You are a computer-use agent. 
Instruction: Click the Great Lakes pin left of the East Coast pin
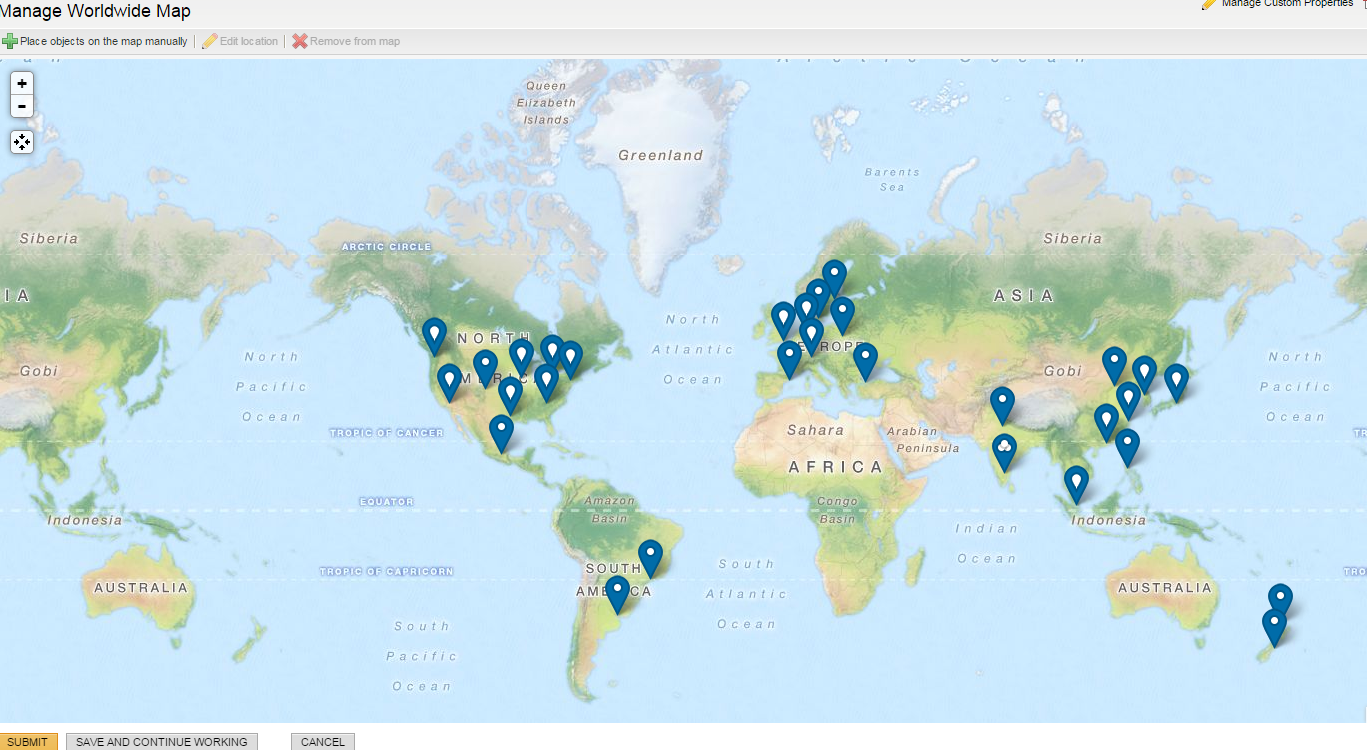[x=552, y=354]
